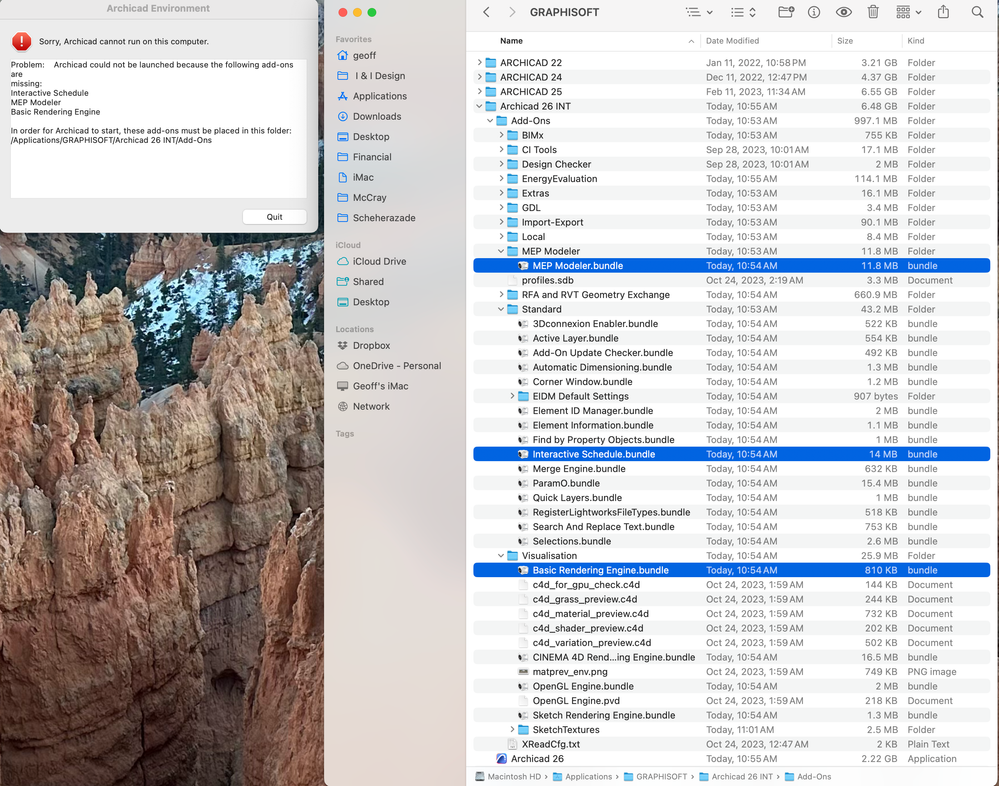Image resolution: width=999 pixels, height=786 pixels.
Task: Select Interactive Schedule.bundle file row
Action: 731,455
